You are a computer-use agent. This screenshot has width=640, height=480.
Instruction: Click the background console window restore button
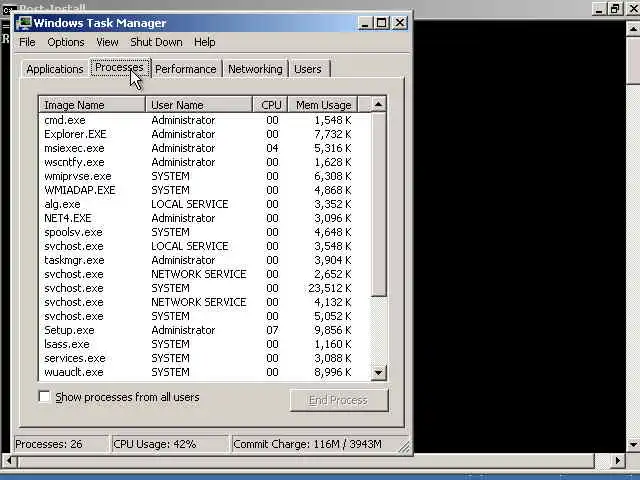click(615, 9)
